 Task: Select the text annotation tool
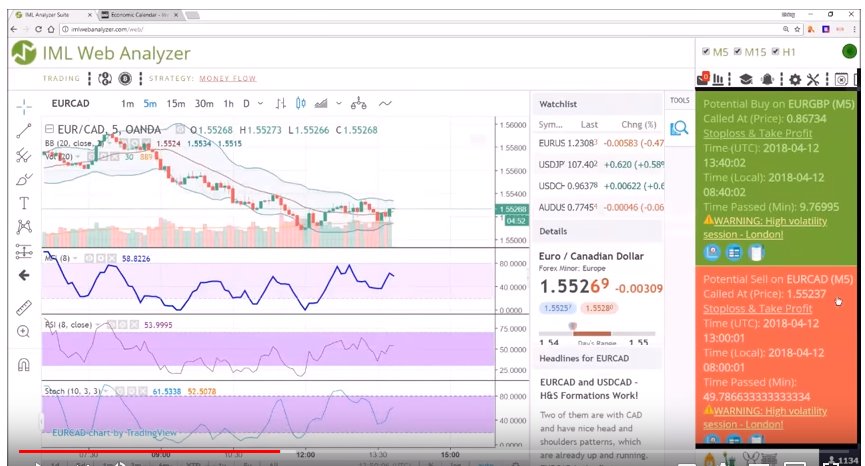tap(24, 203)
